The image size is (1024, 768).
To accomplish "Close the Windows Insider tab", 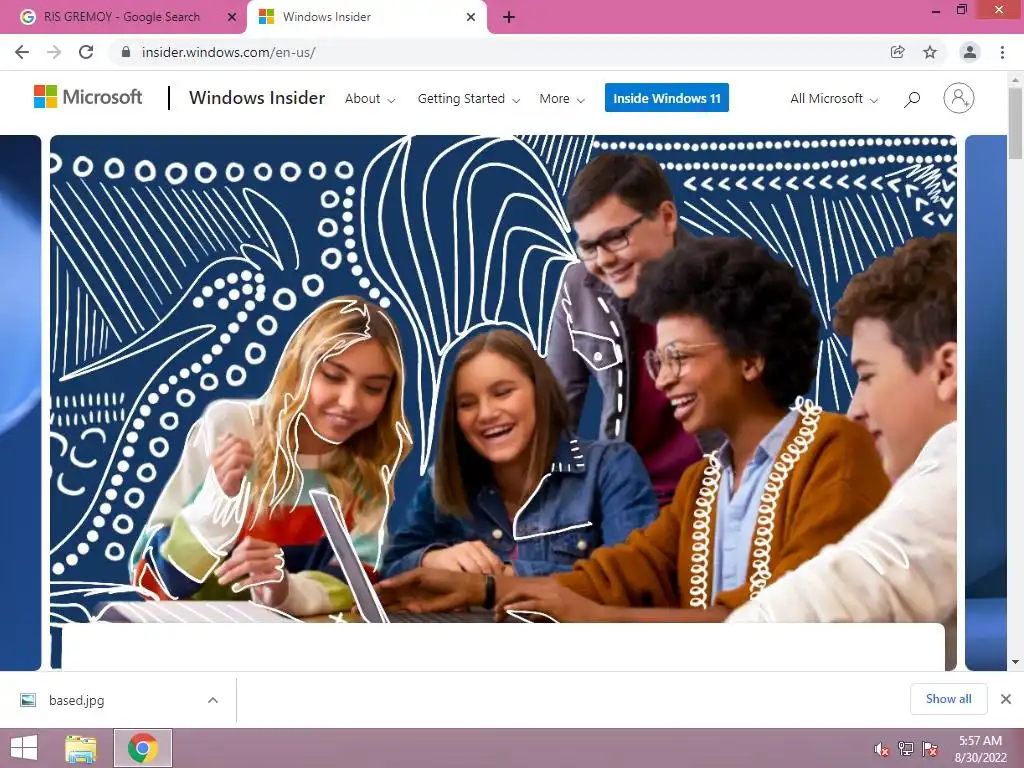I will [471, 17].
